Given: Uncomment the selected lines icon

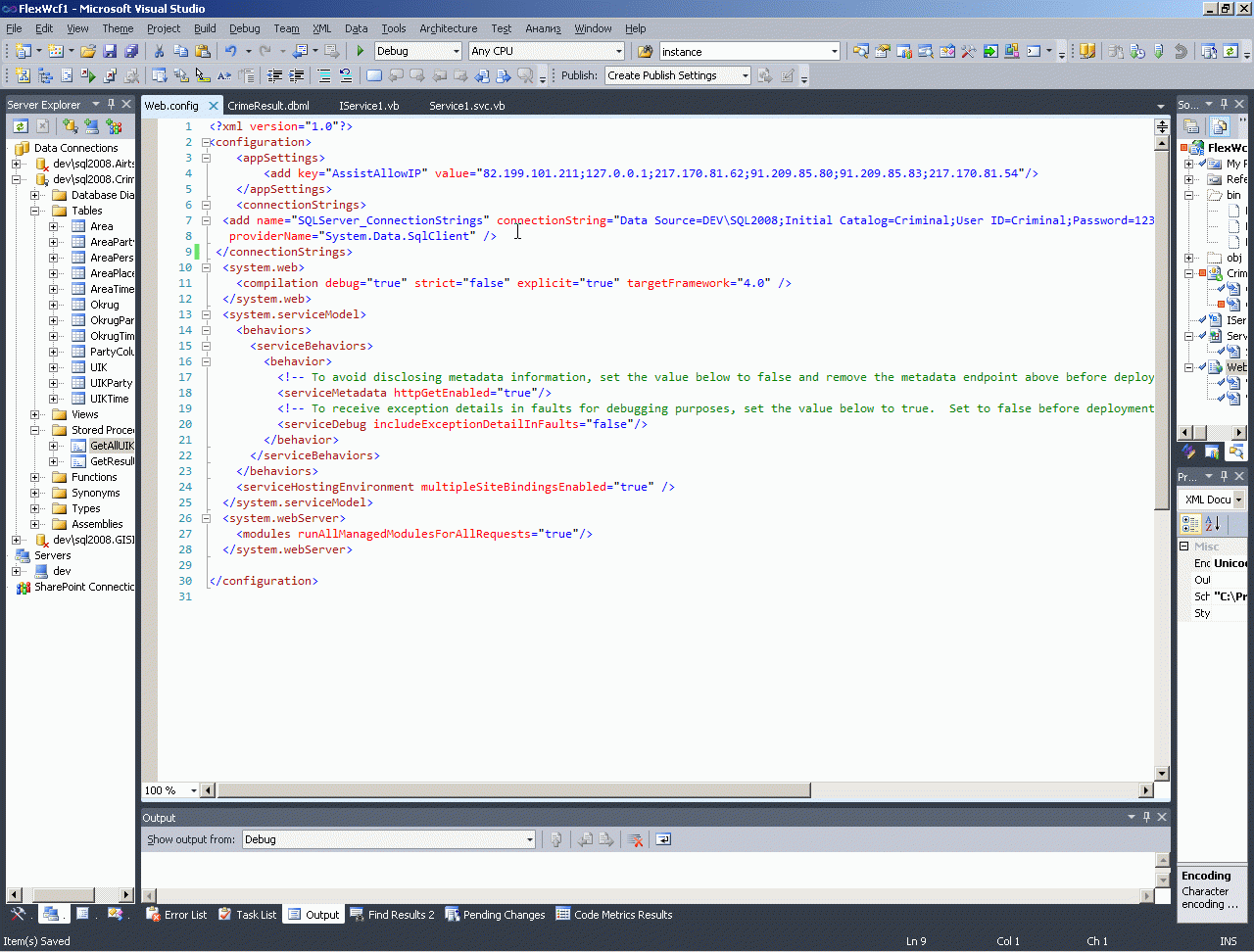Looking at the screenshot, I should click(x=346, y=75).
